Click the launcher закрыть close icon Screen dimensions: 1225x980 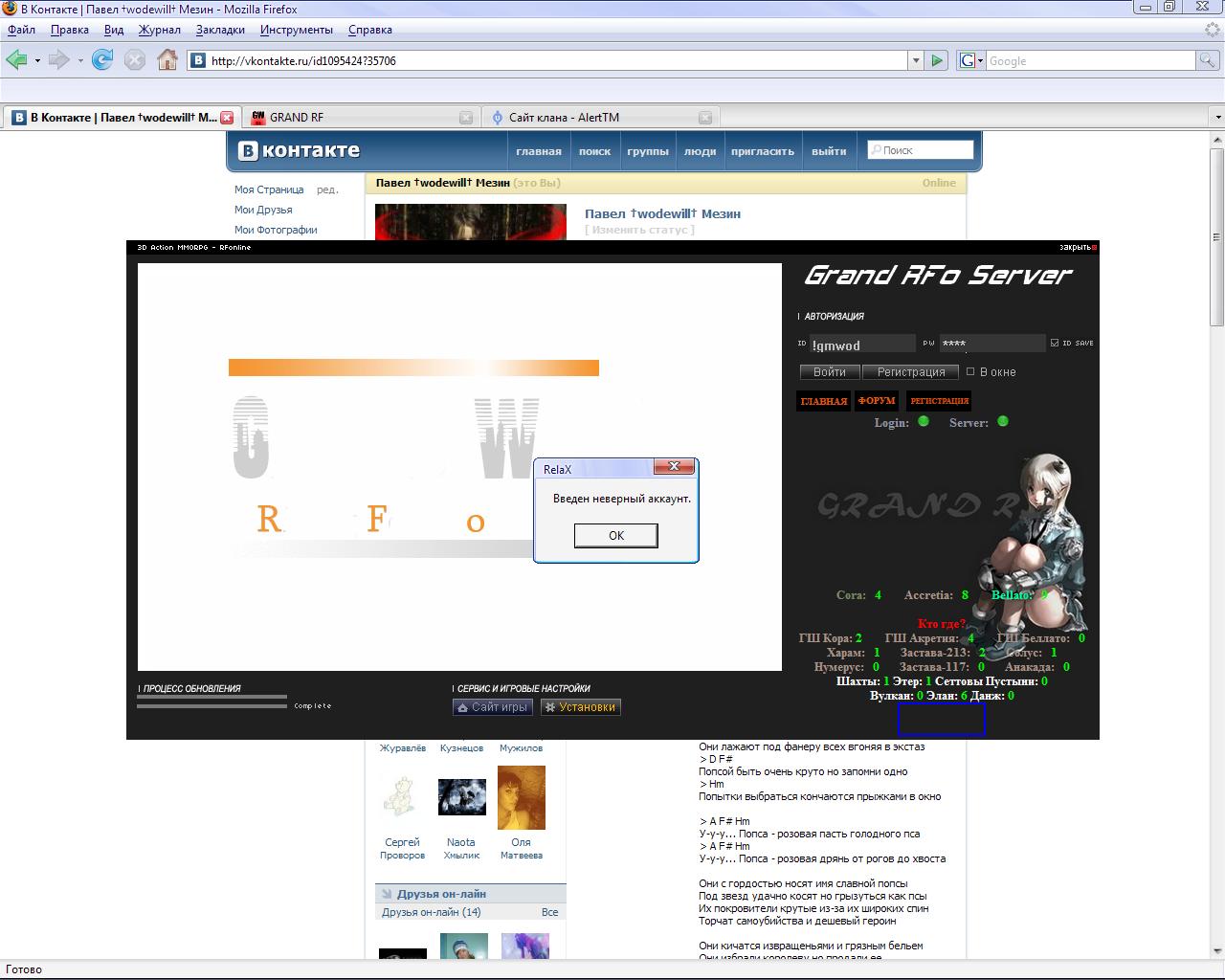click(1078, 247)
